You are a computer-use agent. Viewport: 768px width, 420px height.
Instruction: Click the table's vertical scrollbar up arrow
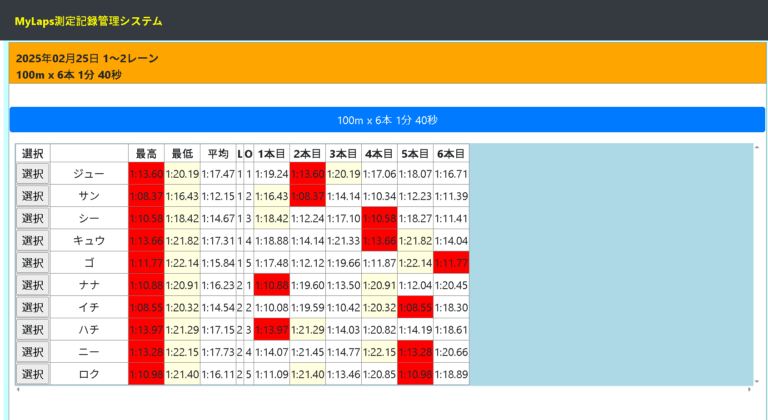tap(757, 148)
